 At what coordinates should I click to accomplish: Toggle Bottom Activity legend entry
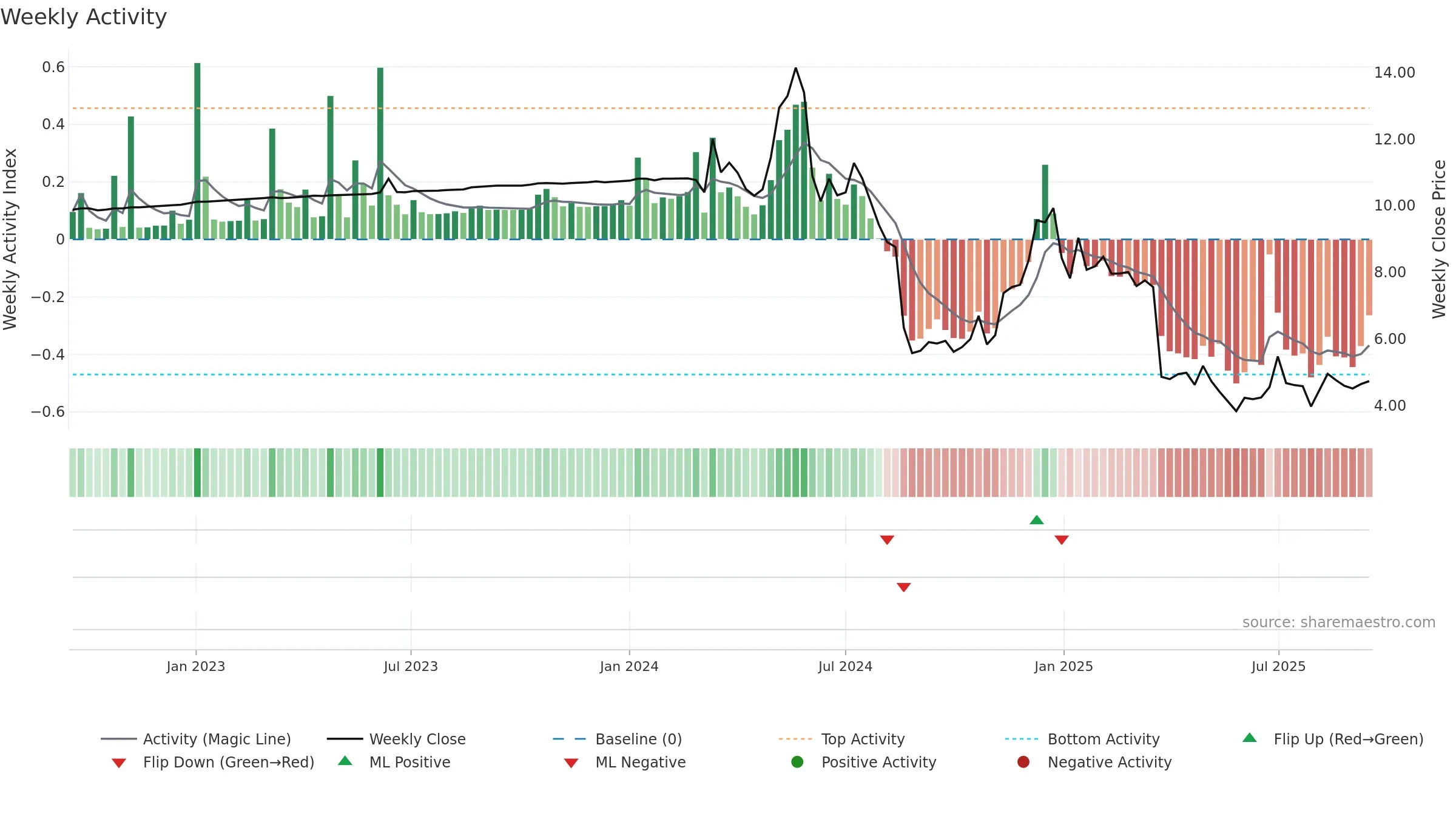click(1082, 739)
